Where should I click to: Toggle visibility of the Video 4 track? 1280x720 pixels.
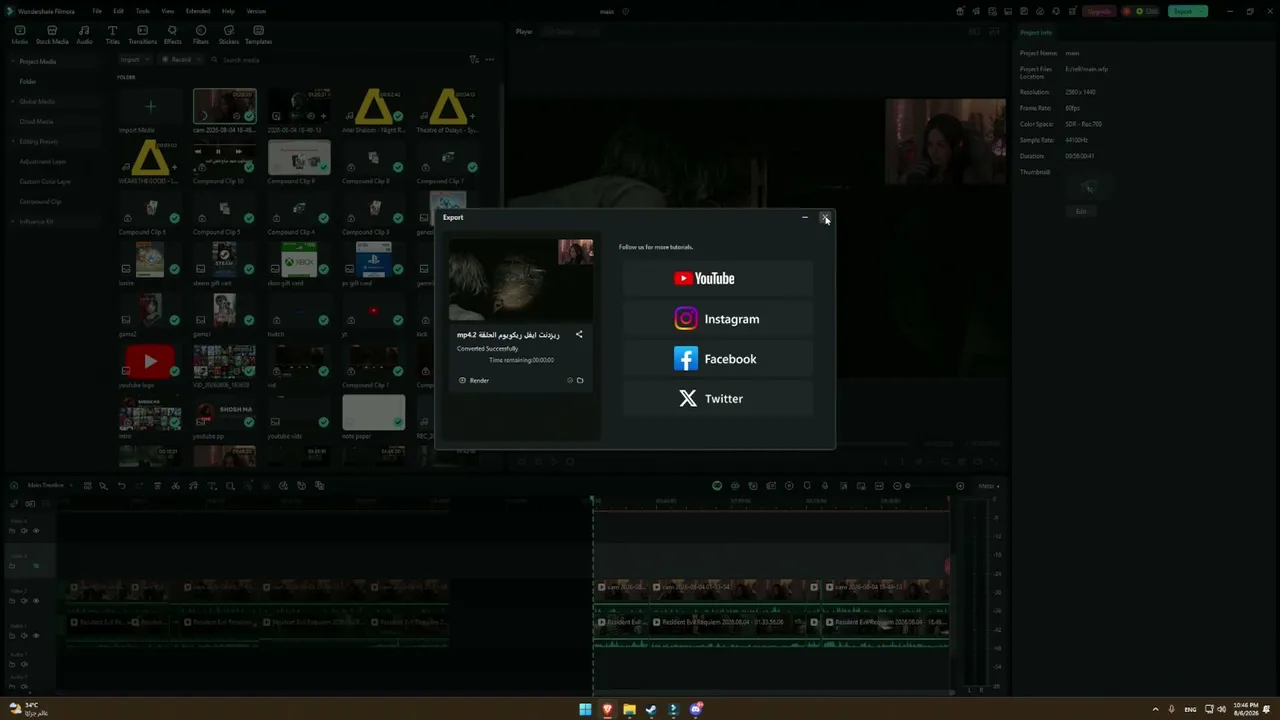(37, 531)
